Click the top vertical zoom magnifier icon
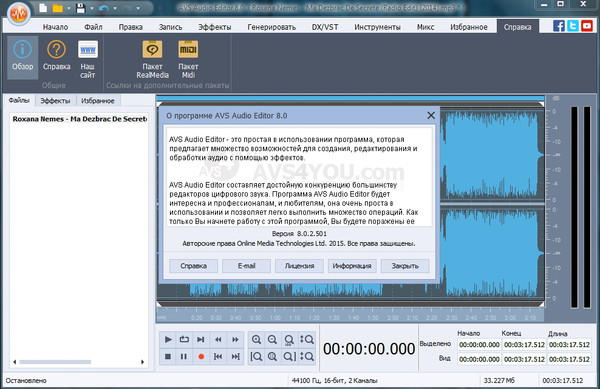Image resolution: width=600 pixels, height=389 pixels. tap(307, 339)
